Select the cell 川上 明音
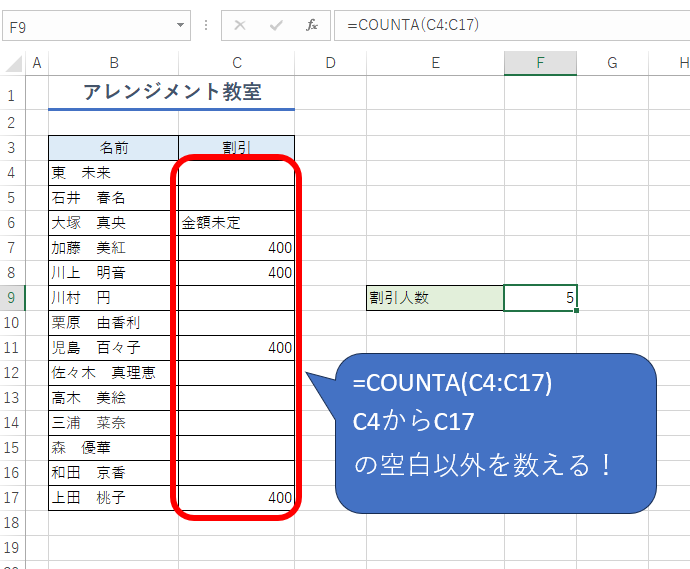The height and width of the screenshot is (569, 690). pos(114,273)
